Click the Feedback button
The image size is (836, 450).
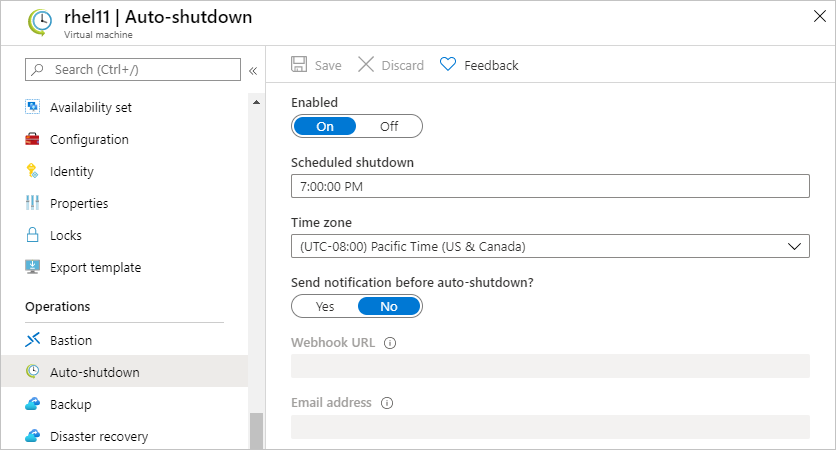coord(479,65)
